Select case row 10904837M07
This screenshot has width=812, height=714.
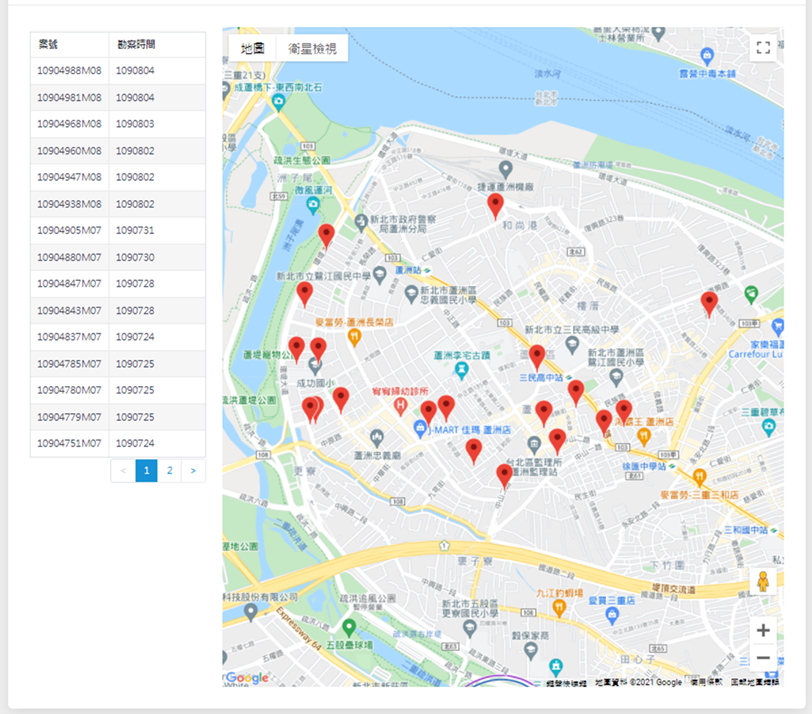click(x=118, y=337)
